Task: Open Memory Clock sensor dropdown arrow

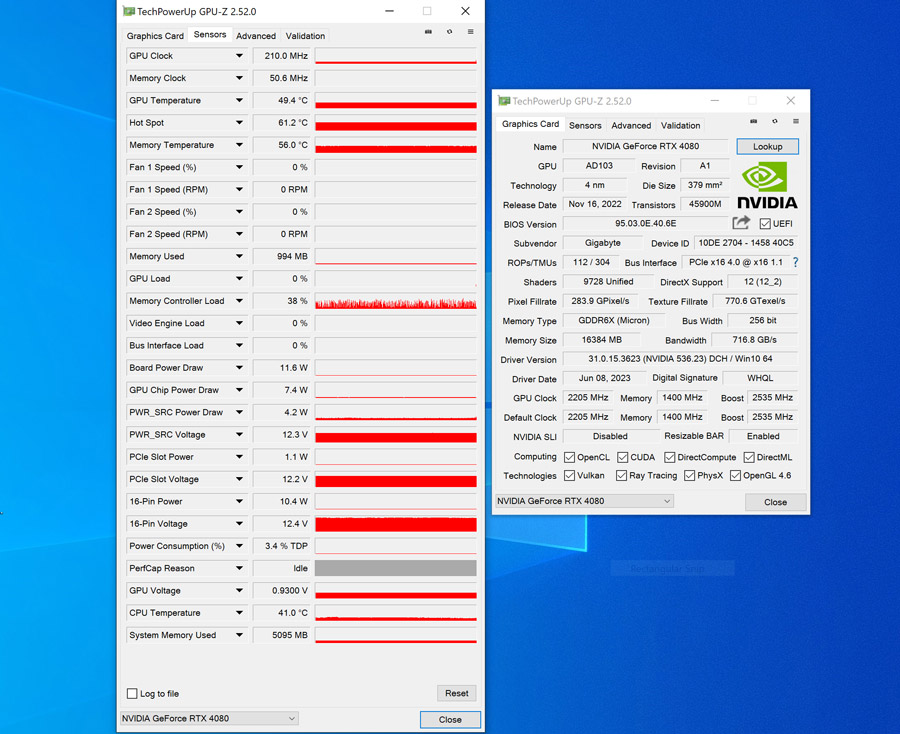Action: [239, 78]
